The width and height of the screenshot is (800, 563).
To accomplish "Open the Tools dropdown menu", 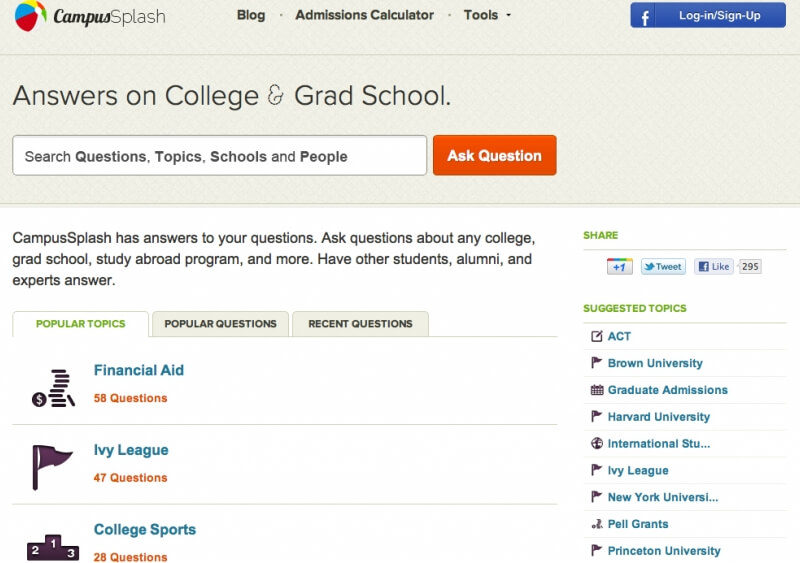I will pyautogui.click(x=487, y=15).
